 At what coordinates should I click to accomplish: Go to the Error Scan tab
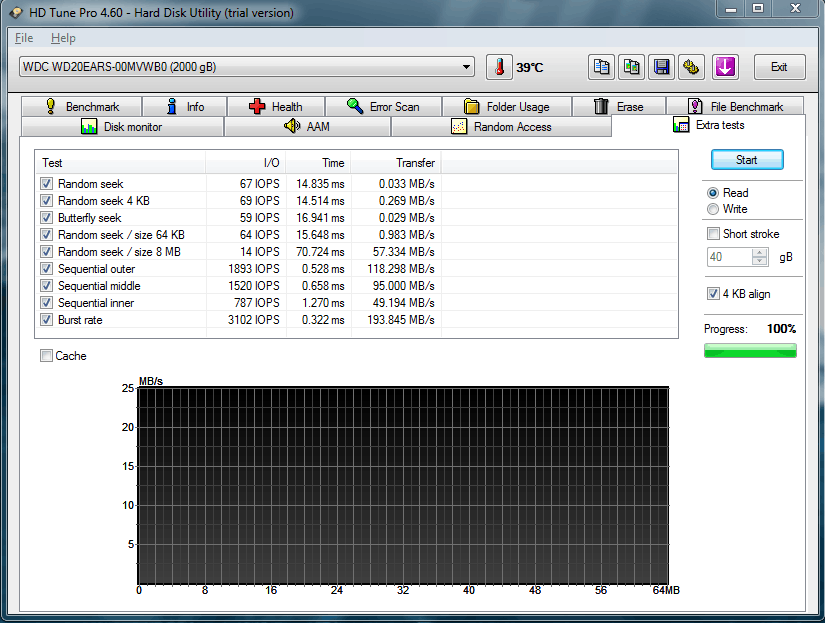(383, 107)
